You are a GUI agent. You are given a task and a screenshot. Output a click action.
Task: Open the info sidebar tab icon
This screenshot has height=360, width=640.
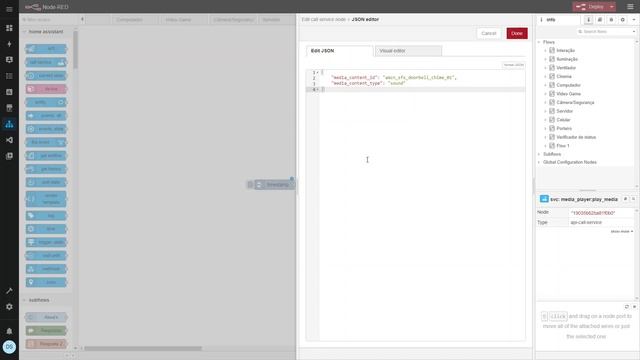click(588, 20)
